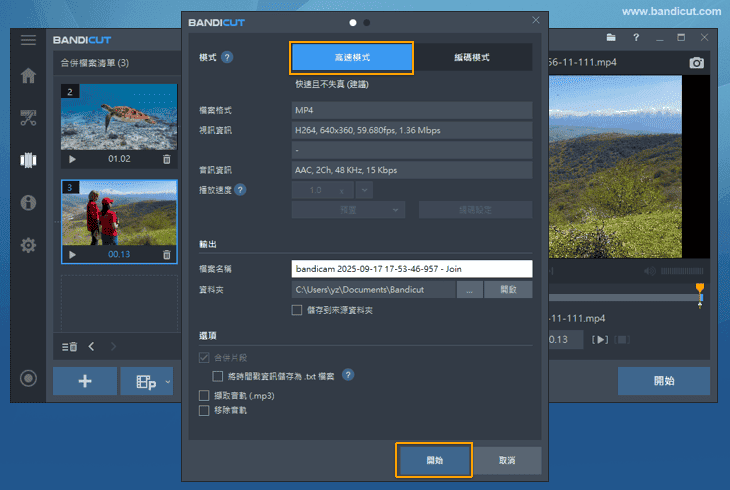Viewport: 730px width, 490px height.
Task: Open the preset dropdown
Action: pos(348,210)
